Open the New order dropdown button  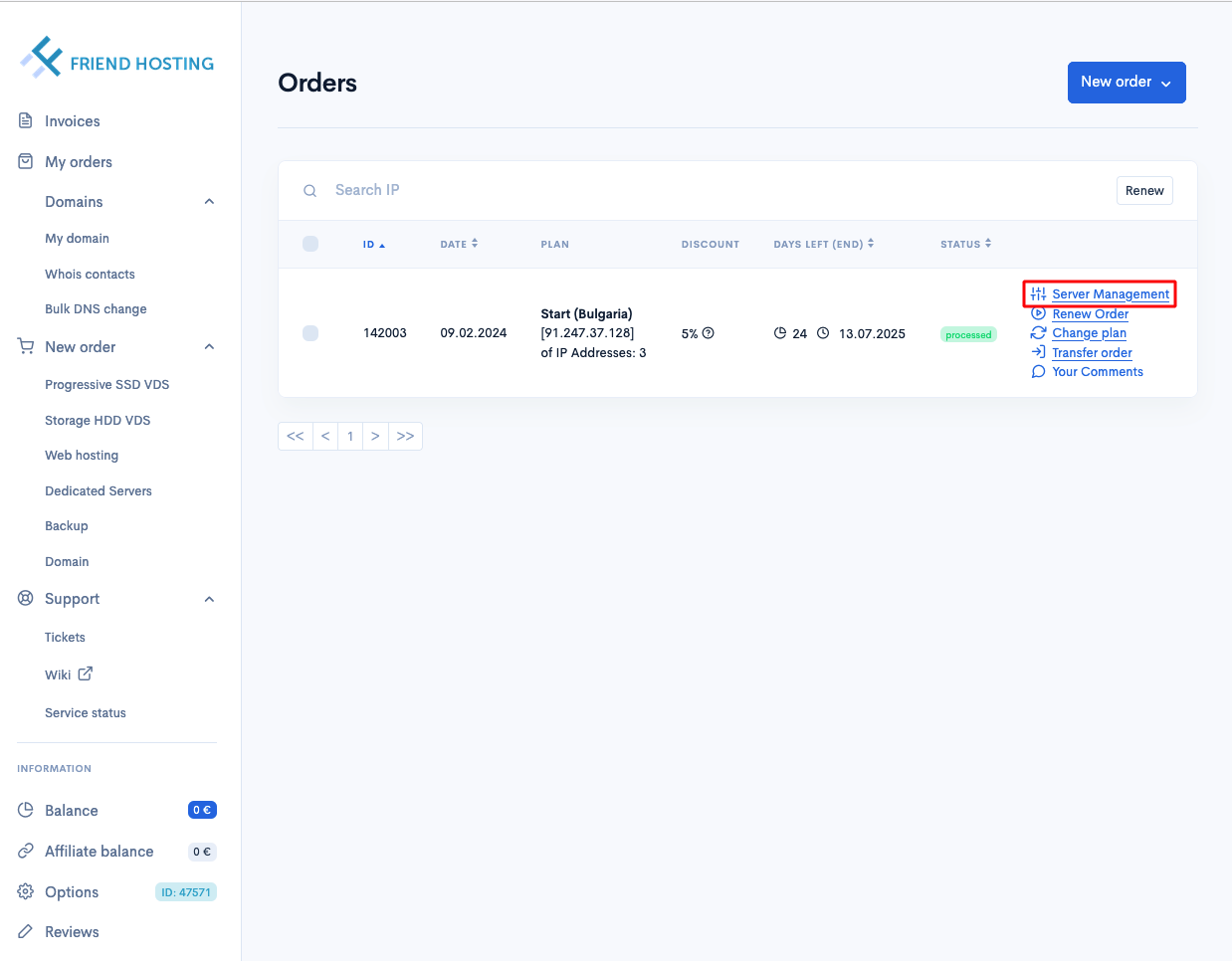[x=1127, y=83]
